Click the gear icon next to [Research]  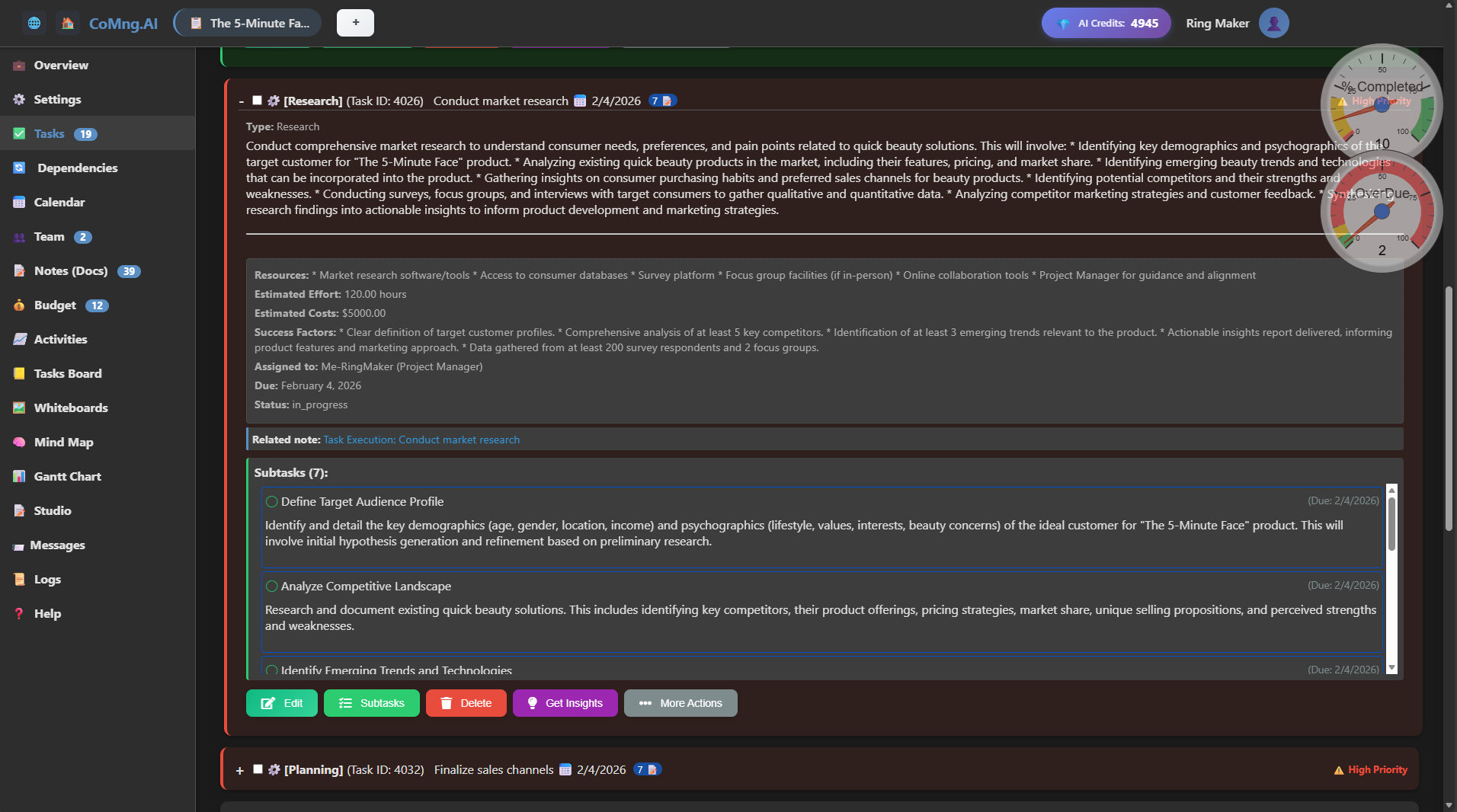[274, 101]
